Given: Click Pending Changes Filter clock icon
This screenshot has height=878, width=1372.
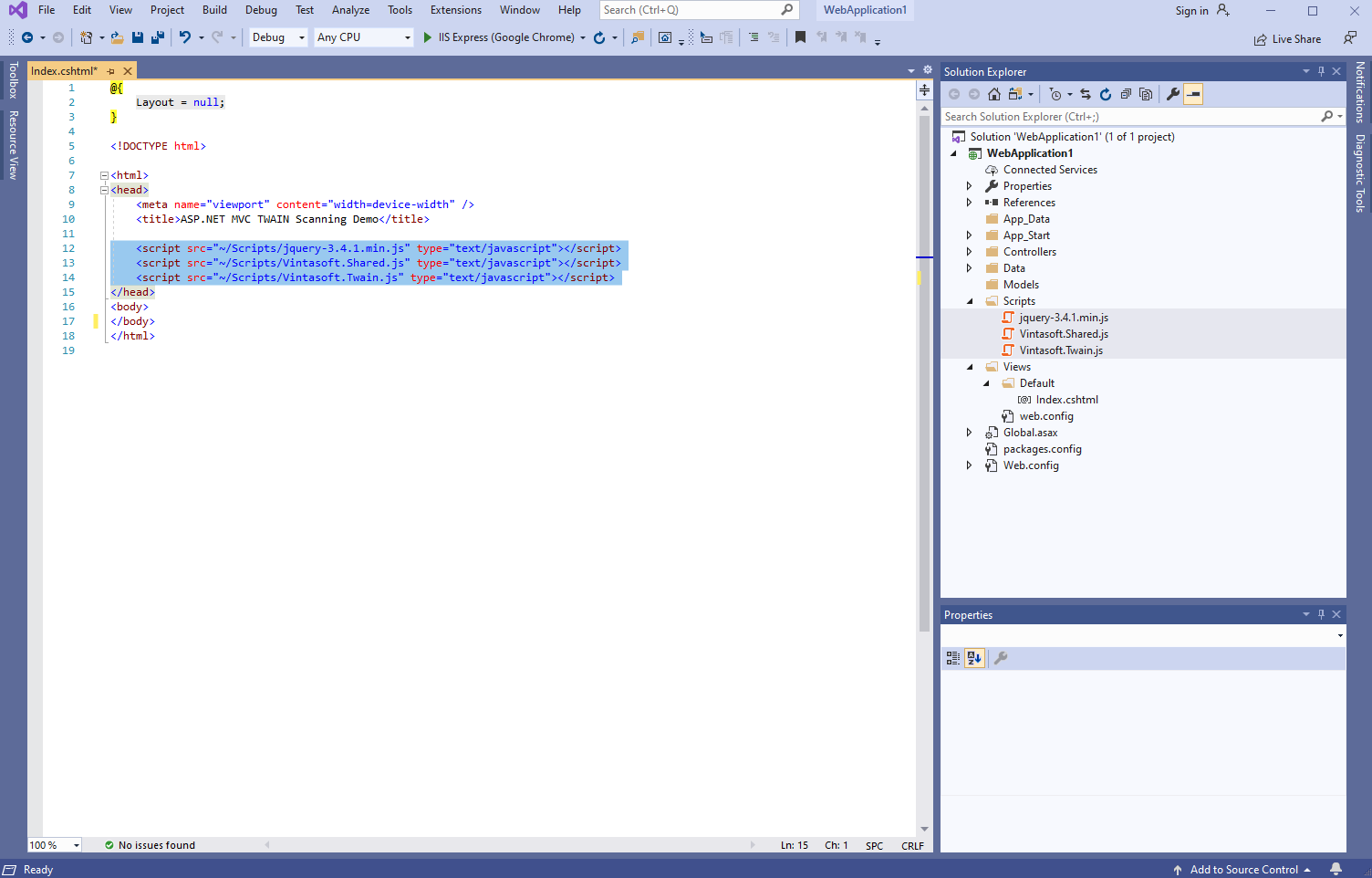Looking at the screenshot, I should tap(1055, 94).
